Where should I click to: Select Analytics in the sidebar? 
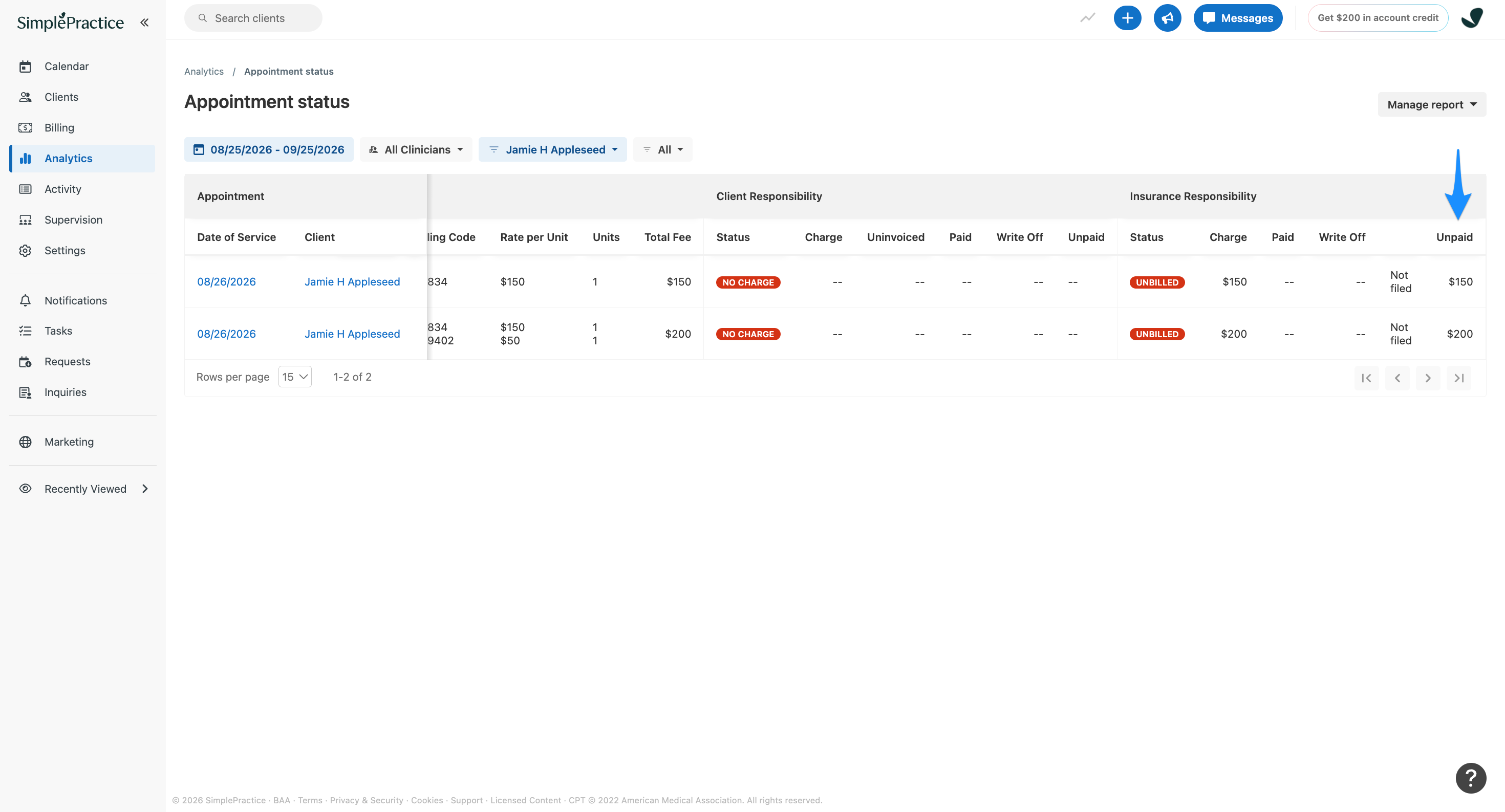[x=82, y=158]
